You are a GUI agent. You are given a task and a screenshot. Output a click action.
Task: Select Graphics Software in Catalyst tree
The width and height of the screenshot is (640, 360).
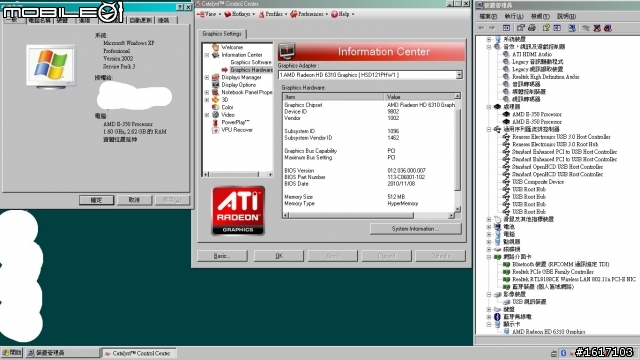tap(251, 62)
